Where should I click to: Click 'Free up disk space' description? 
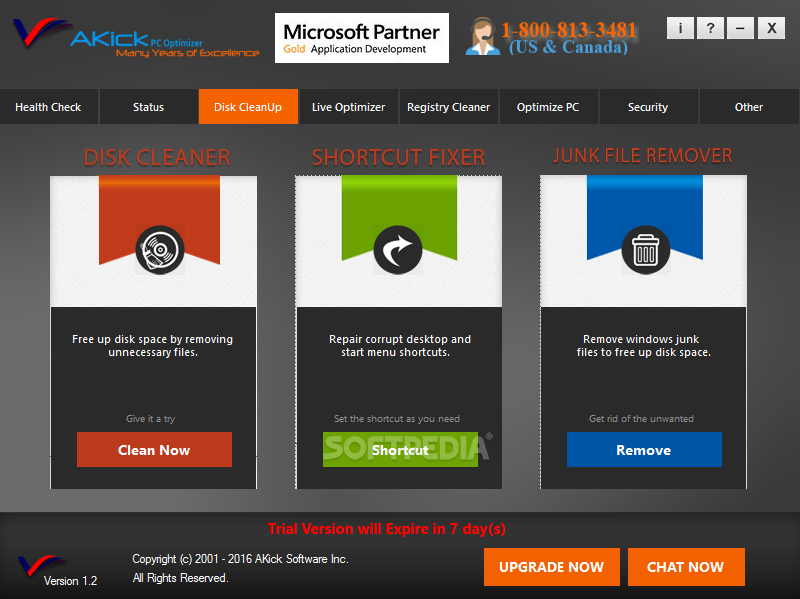pyautogui.click(x=153, y=346)
